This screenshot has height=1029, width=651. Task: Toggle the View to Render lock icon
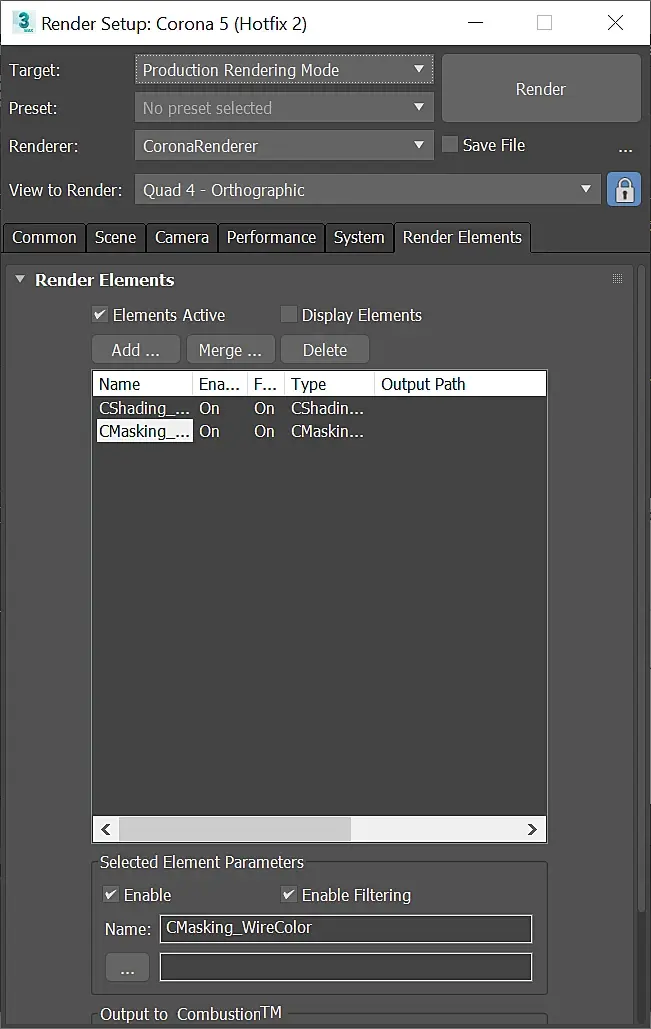click(623, 190)
